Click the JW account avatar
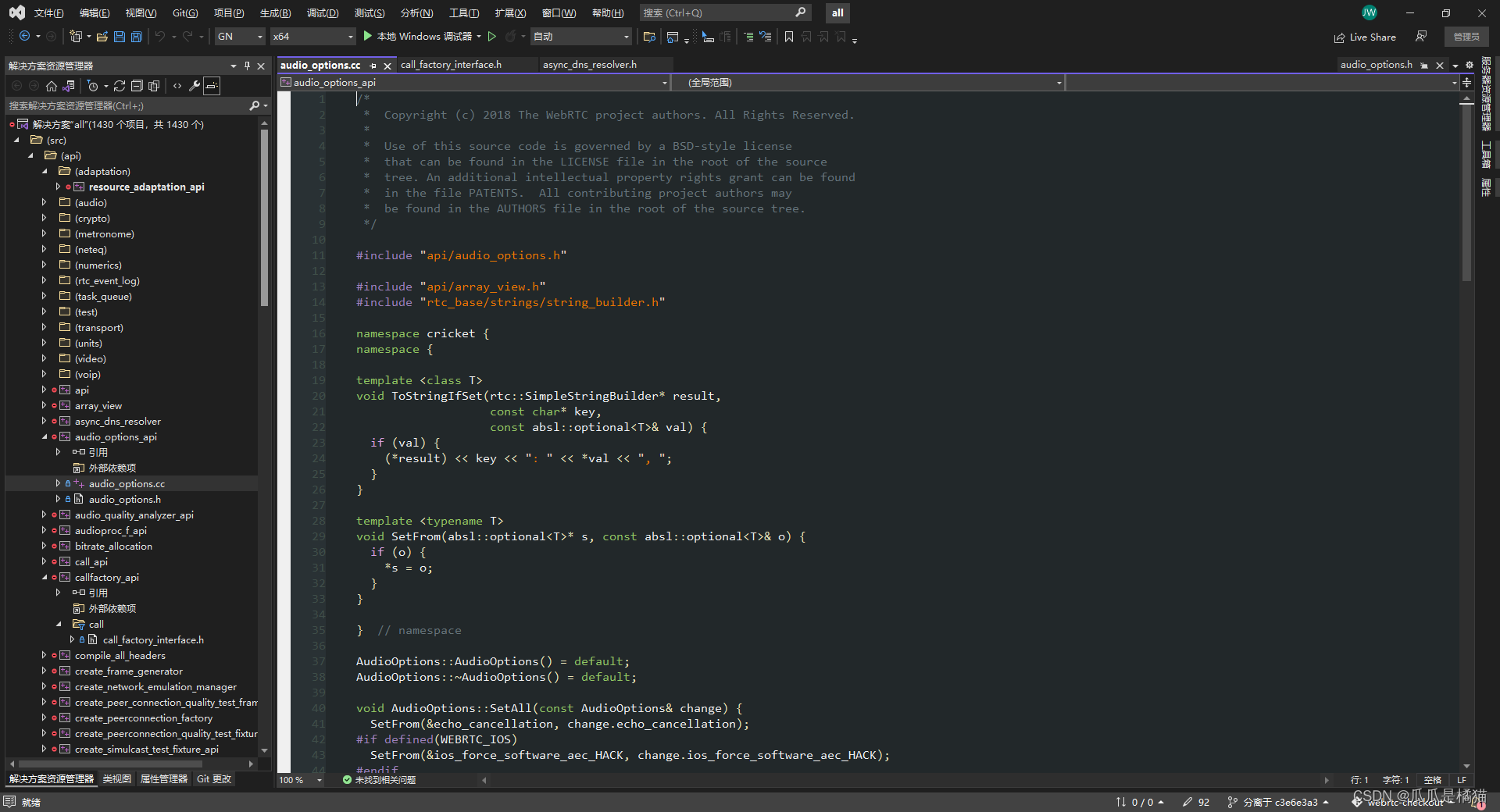1500x812 pixels. pyautogui.click(x=1370, y=12)
